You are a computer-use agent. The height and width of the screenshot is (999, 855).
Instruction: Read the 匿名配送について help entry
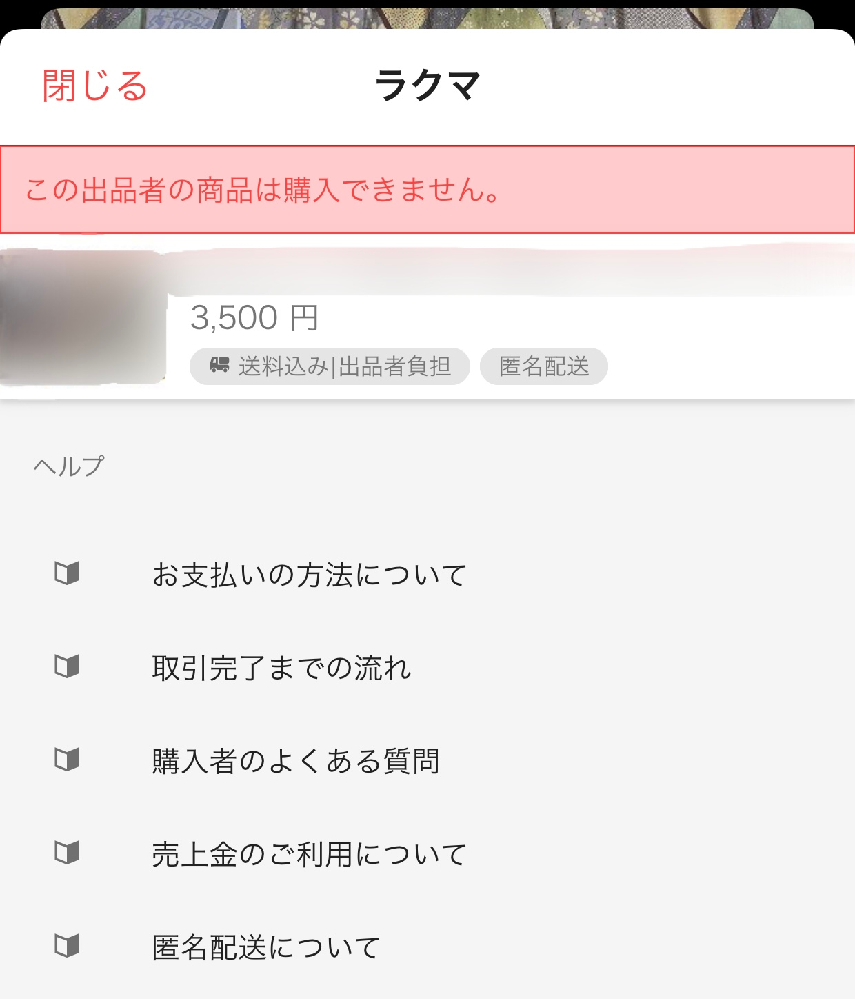pyautogui.click(x=264, y=946)
